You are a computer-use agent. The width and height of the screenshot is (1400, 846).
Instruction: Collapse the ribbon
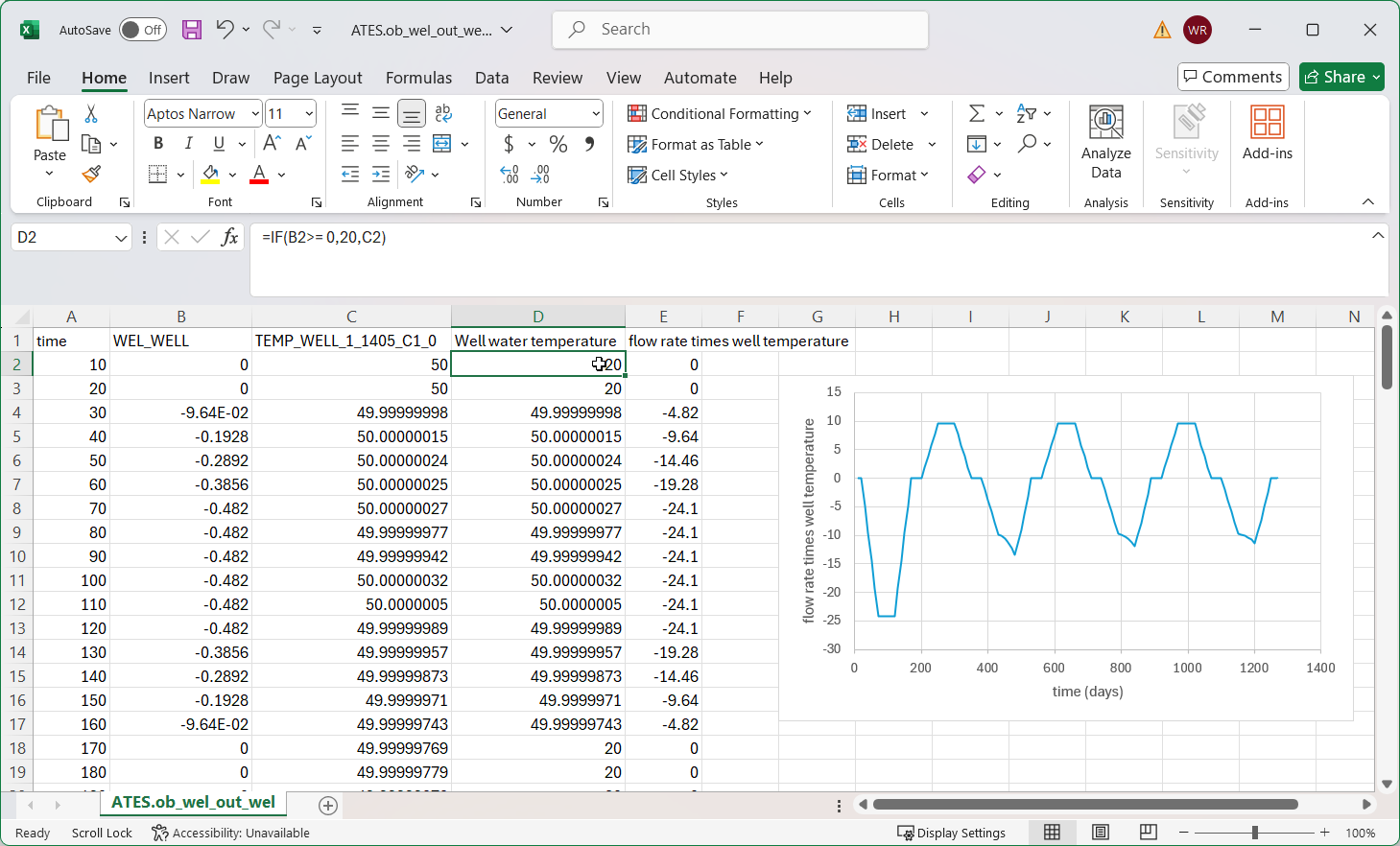tap(1368, 201)
